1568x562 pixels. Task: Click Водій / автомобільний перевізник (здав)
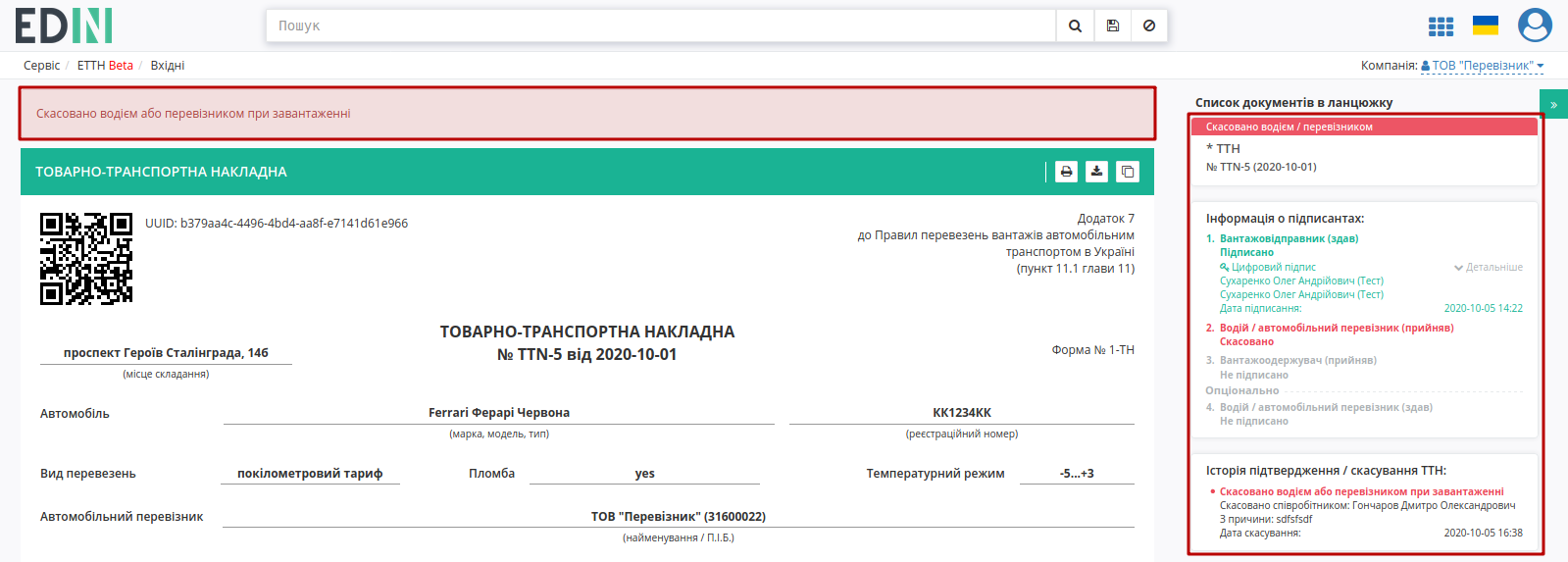[1326, 407]
